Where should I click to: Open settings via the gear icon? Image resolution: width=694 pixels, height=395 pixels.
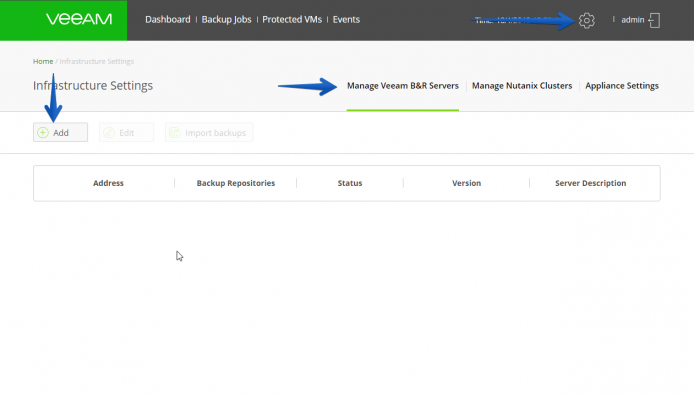pyautogui.click(x=586, y=20)
